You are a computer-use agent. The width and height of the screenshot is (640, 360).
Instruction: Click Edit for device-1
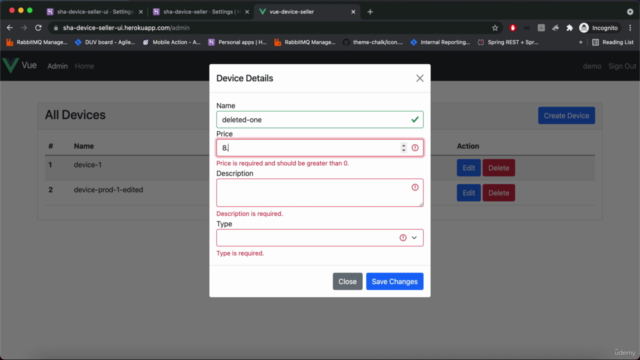469,168
